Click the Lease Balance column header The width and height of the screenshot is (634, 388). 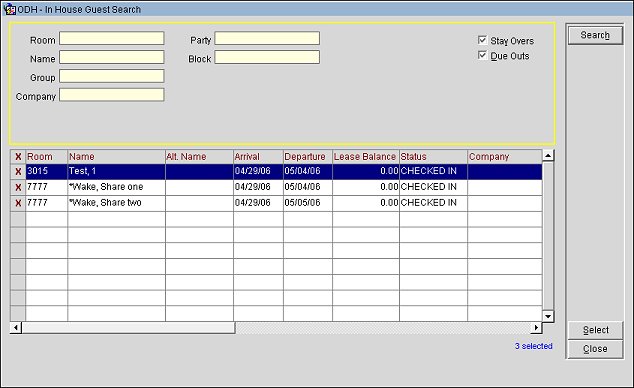pos(366,157)
